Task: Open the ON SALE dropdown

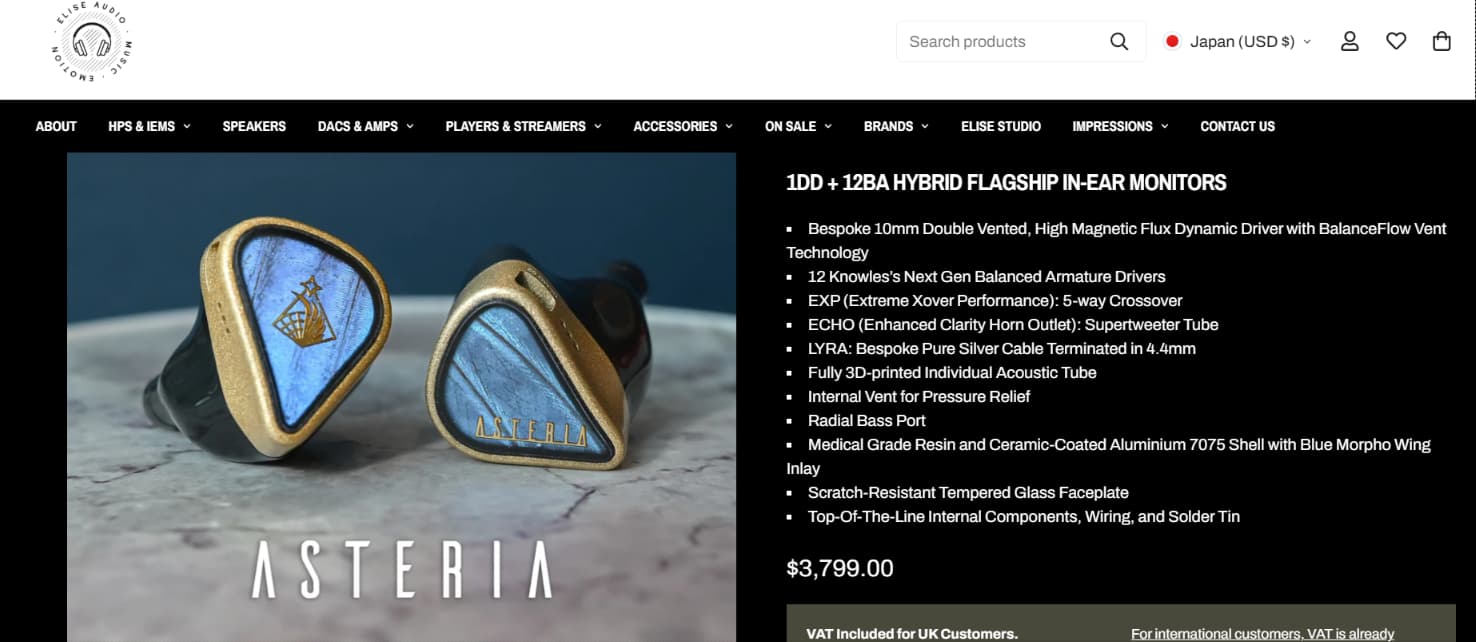Action: [x=798, y=126]
